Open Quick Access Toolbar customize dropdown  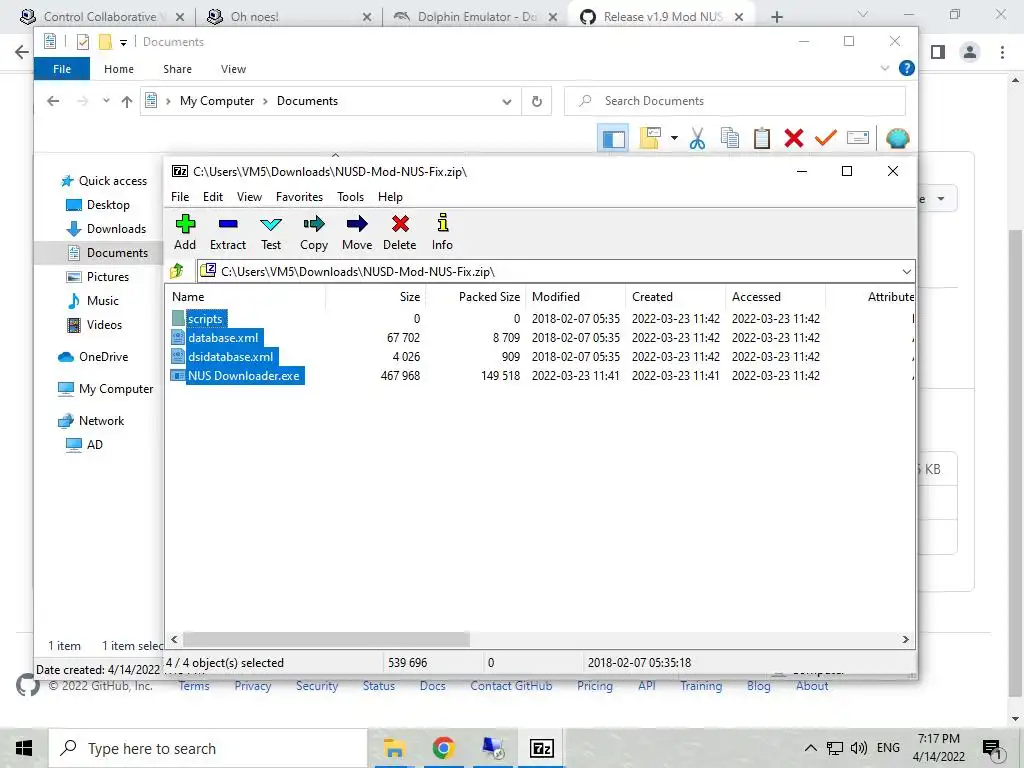(x=123, y=42)
